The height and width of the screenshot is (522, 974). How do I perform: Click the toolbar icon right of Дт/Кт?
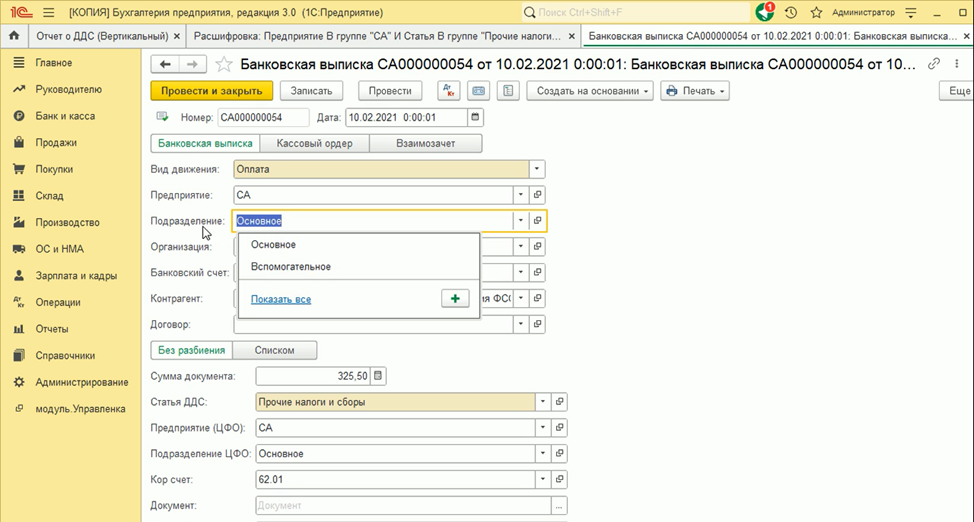tap(478, 91)
